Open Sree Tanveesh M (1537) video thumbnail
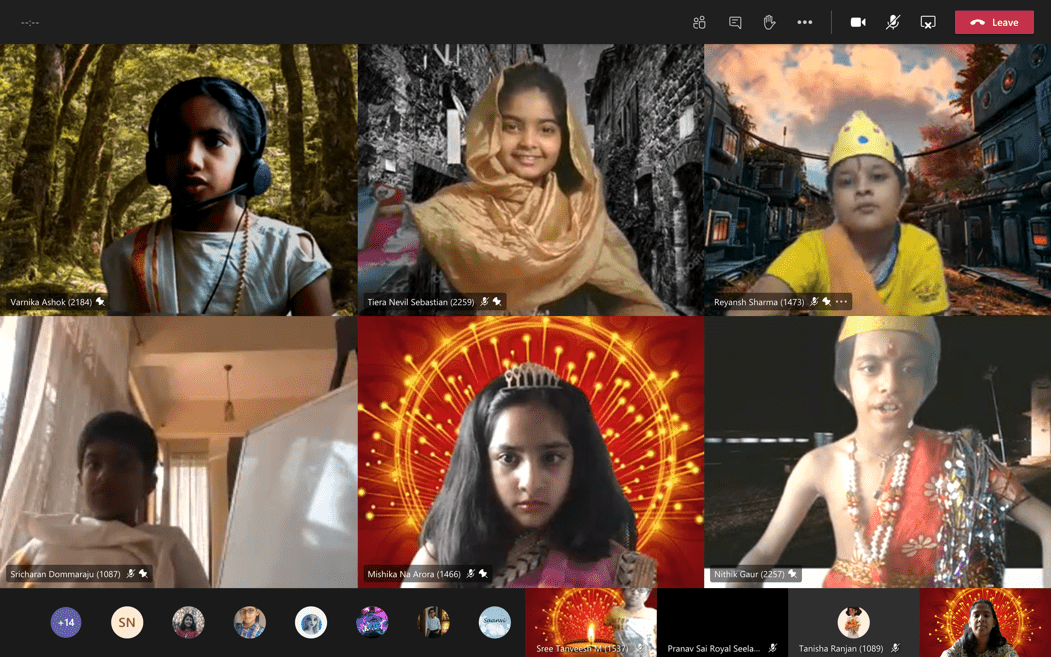The image size is (1051, 657). pos(591,622)
